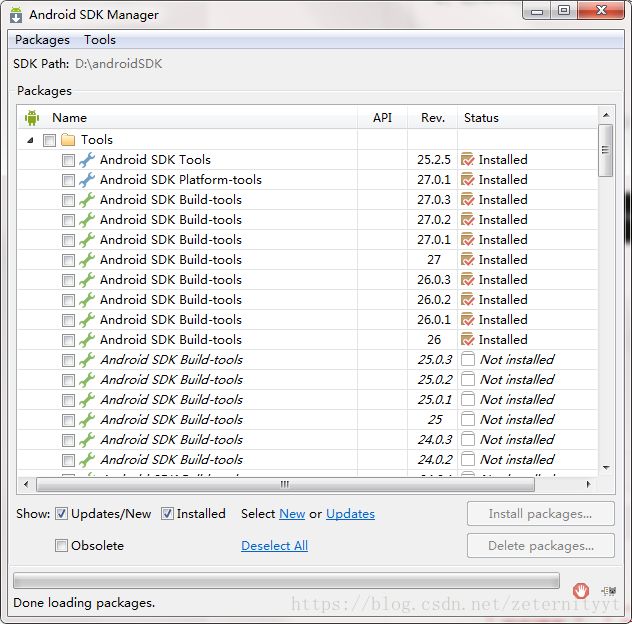Click not-installed status icon for rev 25.0.3

(x=468, y=359)
